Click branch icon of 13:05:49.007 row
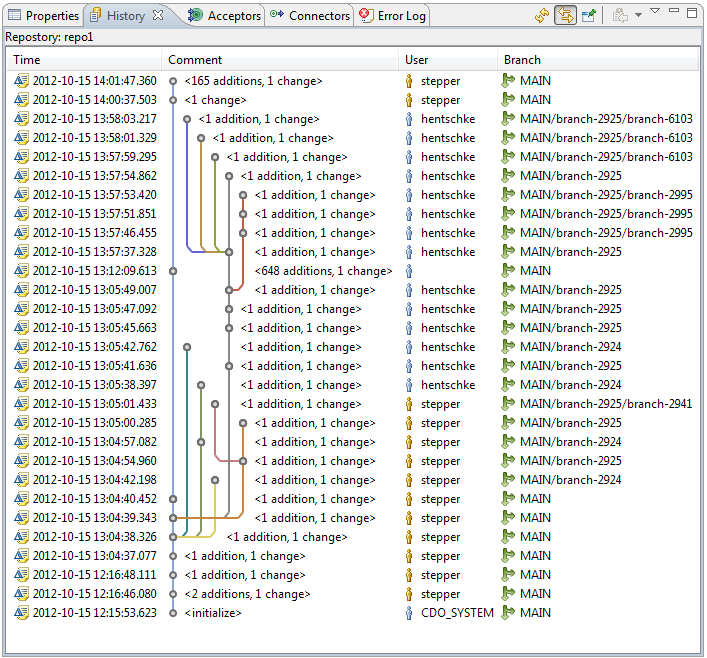Image resolution: width=707 pixels, height=658 pixels. pyautogui.click(x=508, y=290)
